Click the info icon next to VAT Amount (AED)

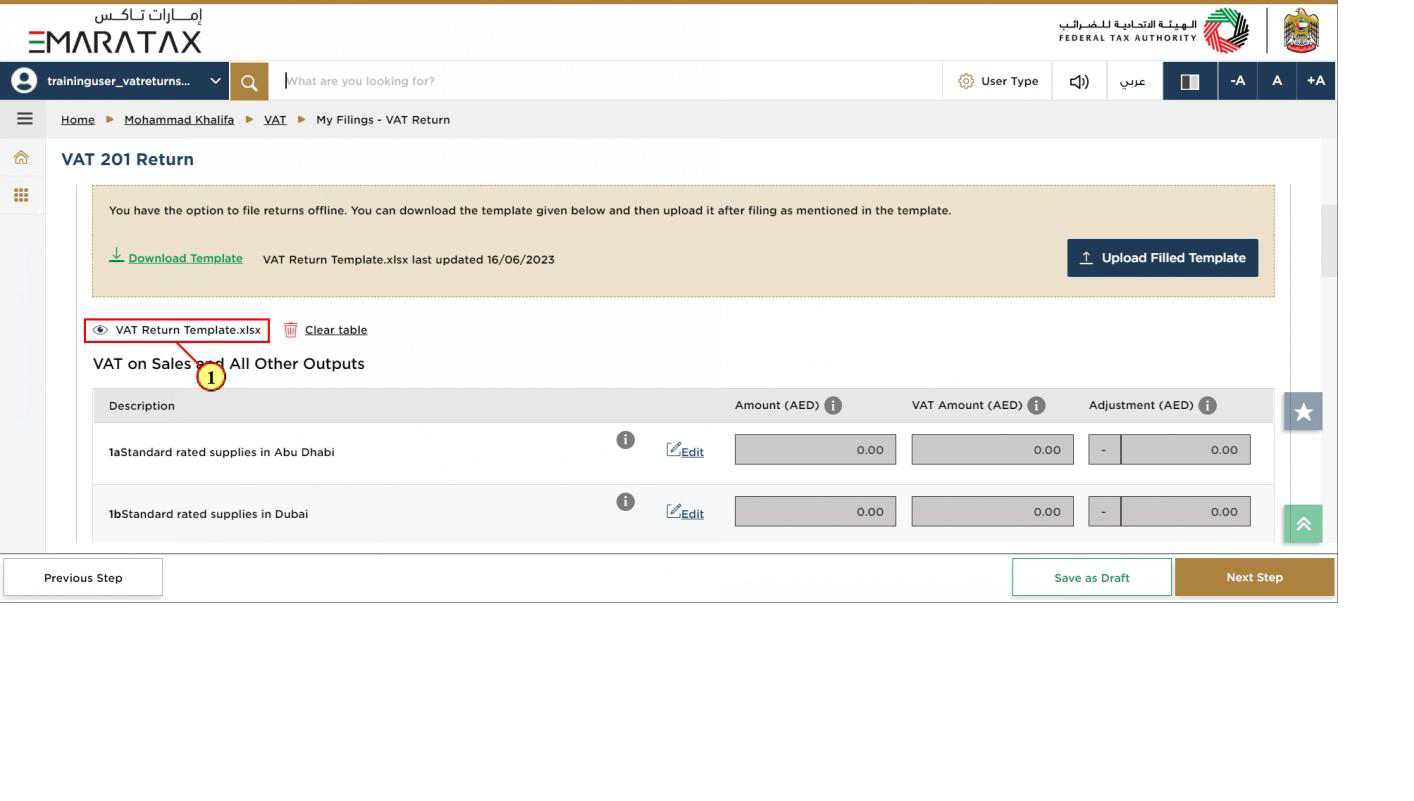coord(1036,405)
